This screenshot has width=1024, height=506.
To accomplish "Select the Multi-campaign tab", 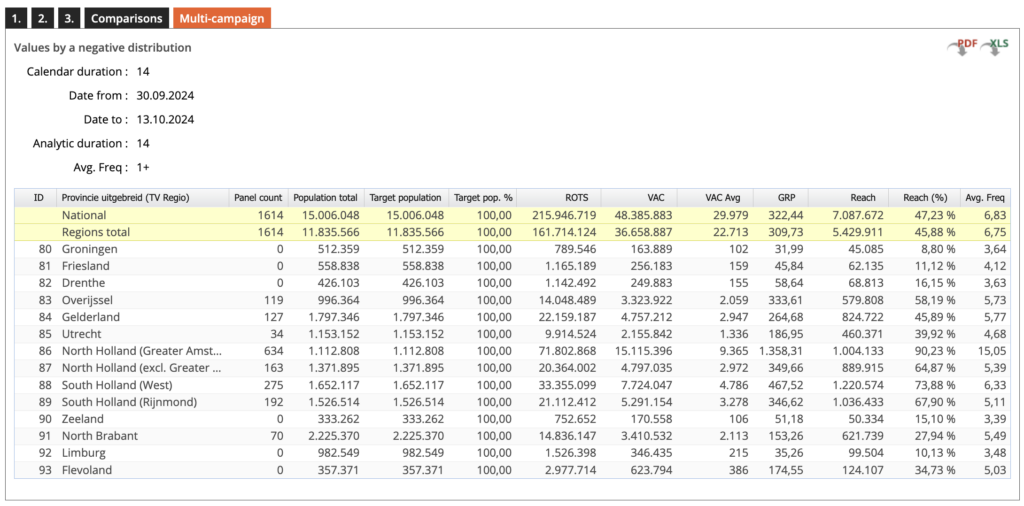I will [x=221, y=18].
